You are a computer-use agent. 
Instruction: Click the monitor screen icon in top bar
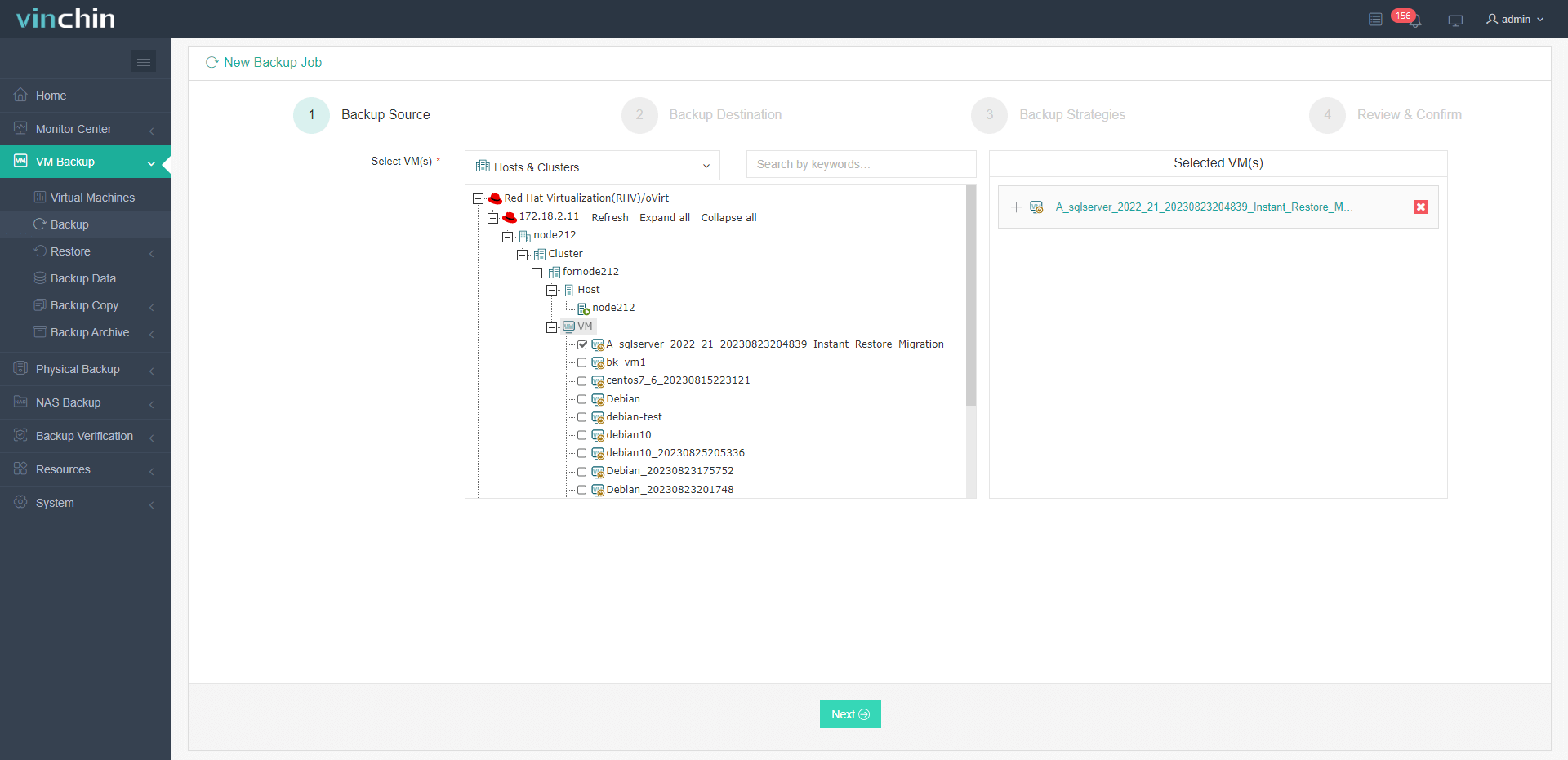[x=1455, y=20]
